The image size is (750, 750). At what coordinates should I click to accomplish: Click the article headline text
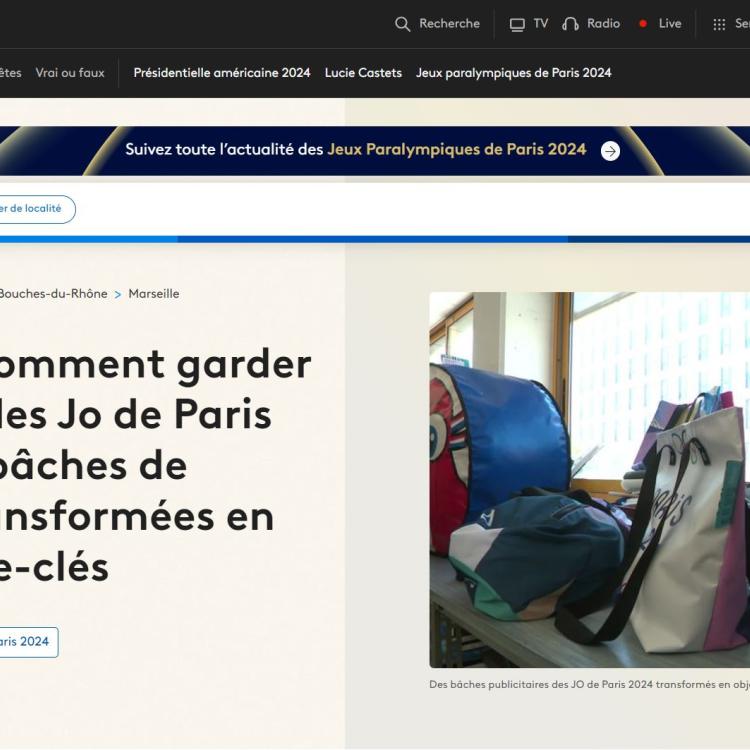154,465
